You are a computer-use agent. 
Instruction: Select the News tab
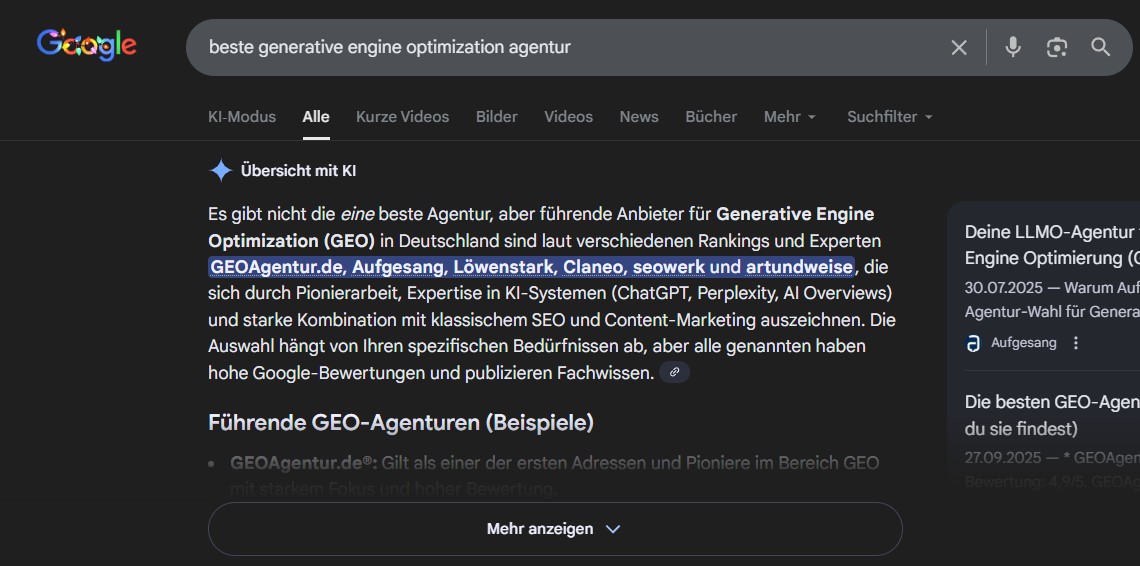click(639, 117)
